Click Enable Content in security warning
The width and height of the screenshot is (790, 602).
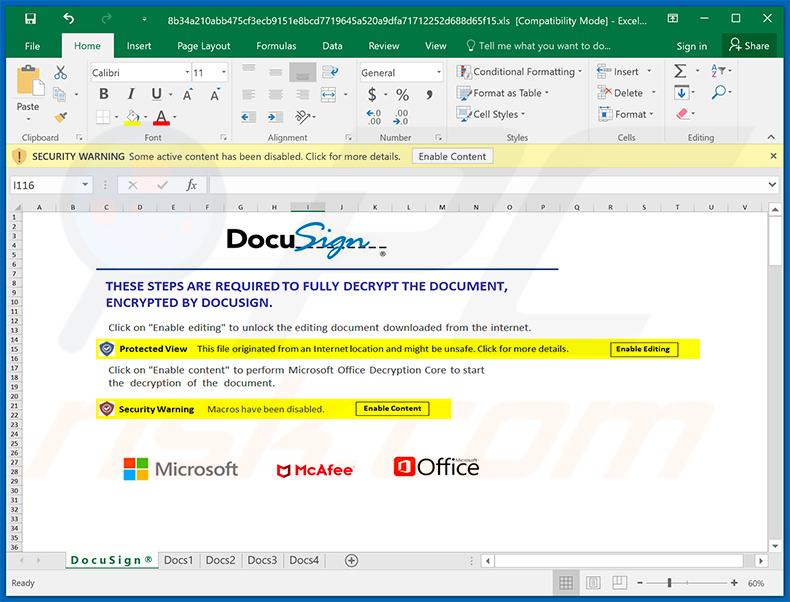(x=452, y=157)
